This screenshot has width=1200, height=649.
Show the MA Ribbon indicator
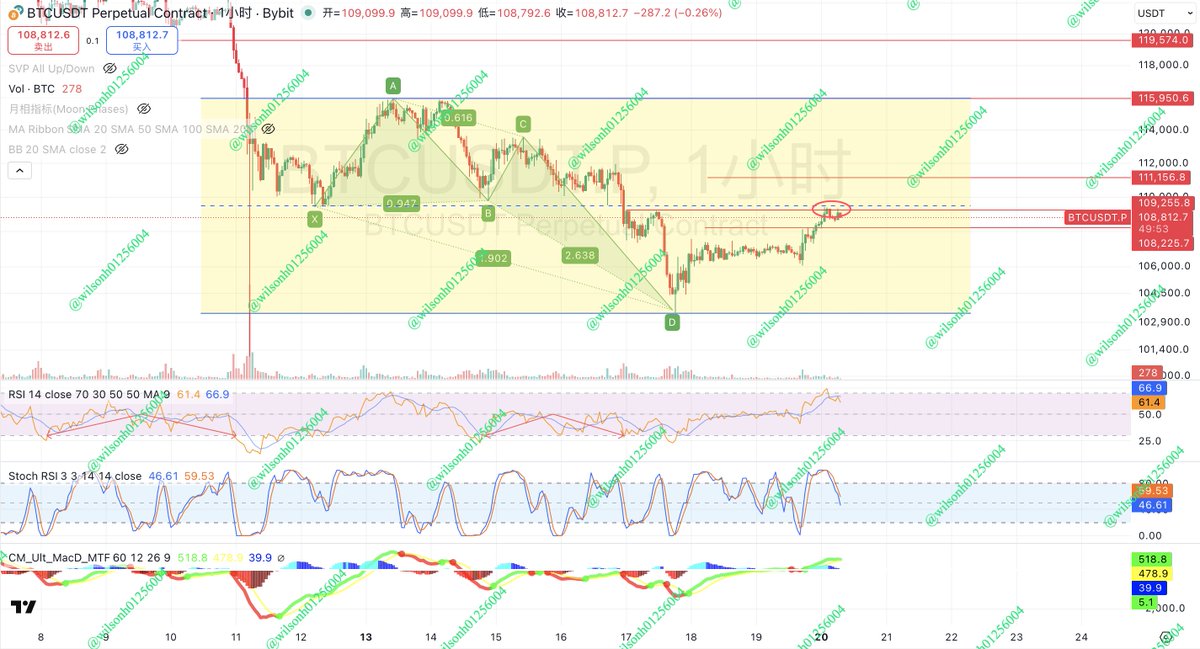tap(268, 128)
